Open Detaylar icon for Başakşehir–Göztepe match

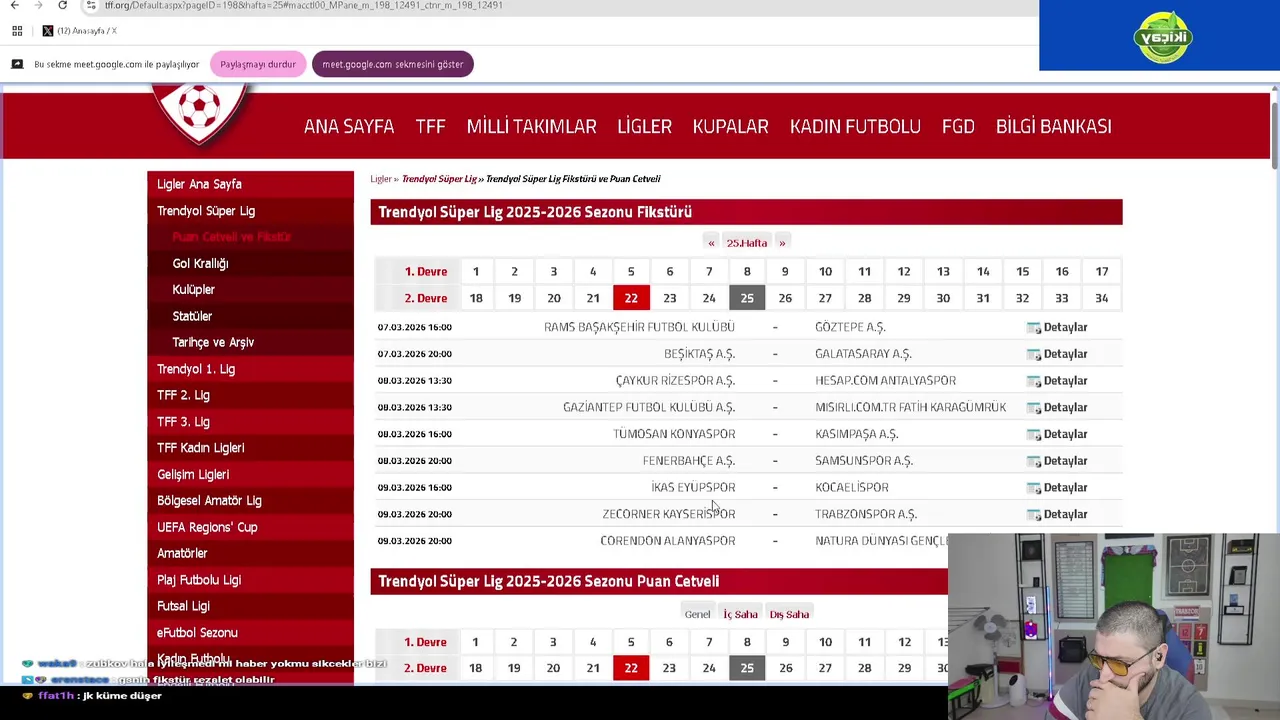(x=1034, y=328)
